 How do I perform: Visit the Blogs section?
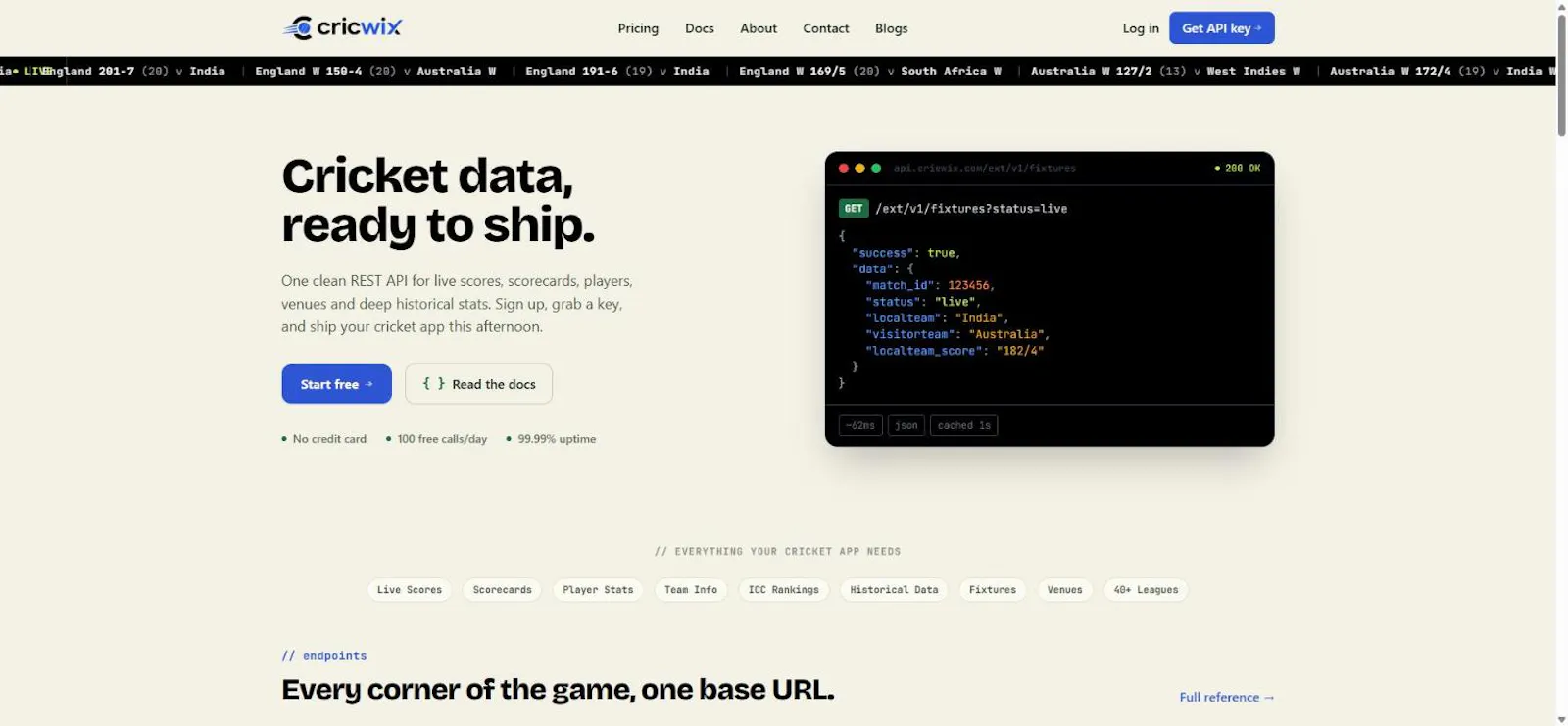[x=892, y=28]
